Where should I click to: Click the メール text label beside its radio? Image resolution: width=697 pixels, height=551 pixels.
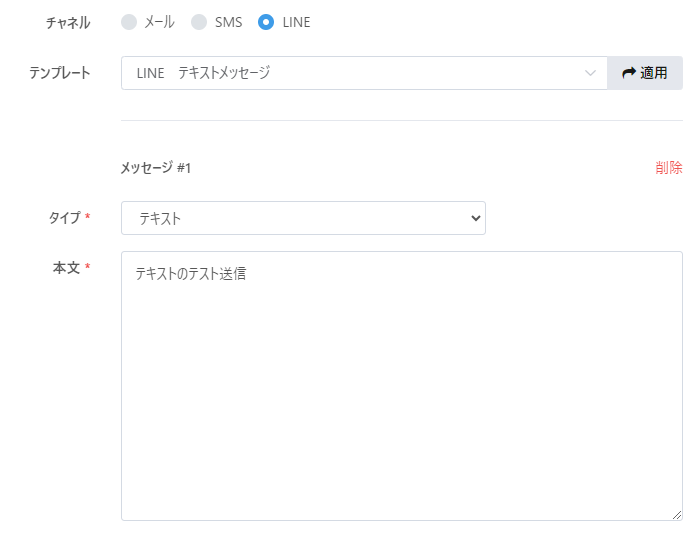(x=160, y=22)
